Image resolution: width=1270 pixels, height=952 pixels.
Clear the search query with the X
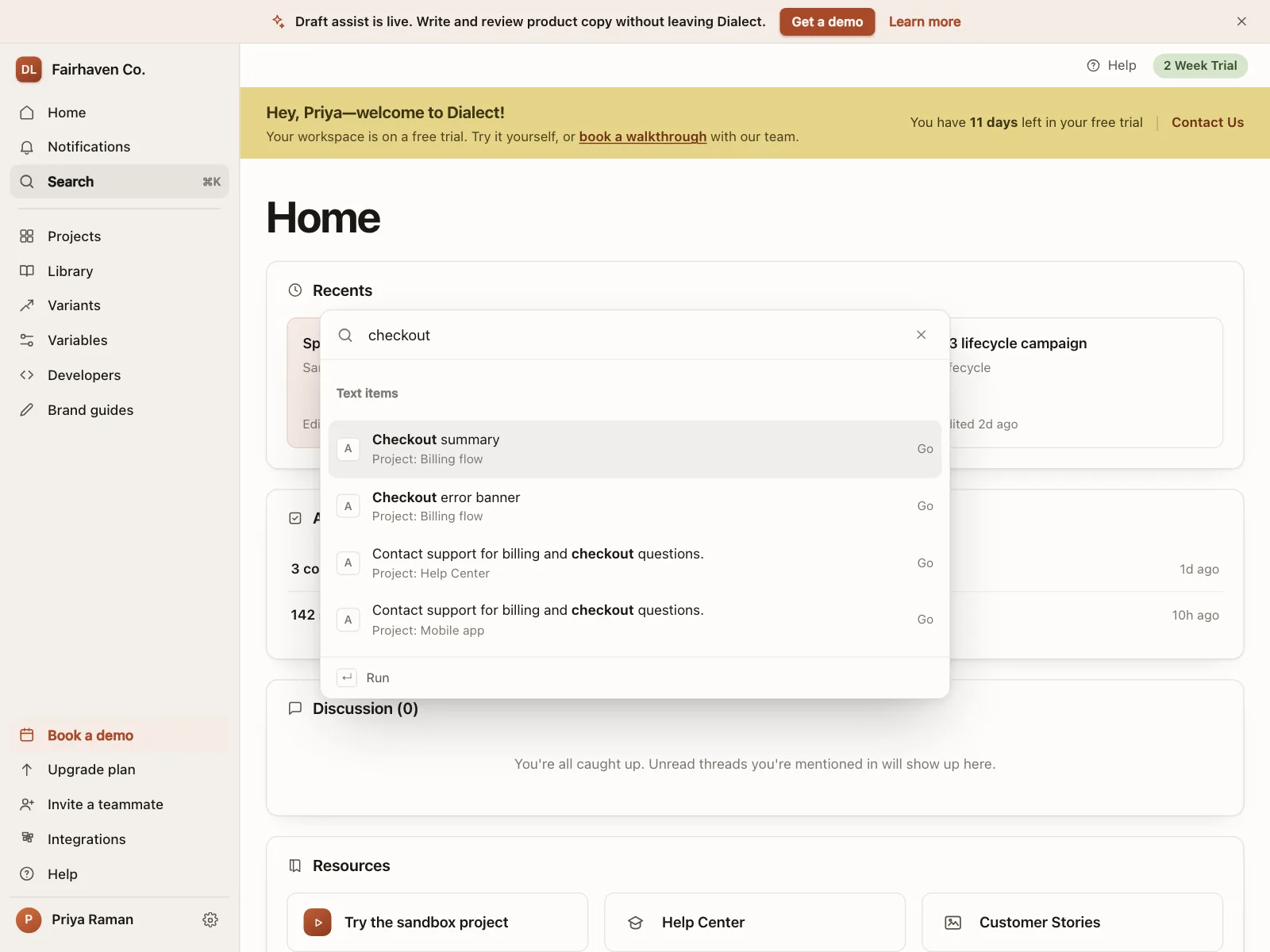[x=921, y=335]
